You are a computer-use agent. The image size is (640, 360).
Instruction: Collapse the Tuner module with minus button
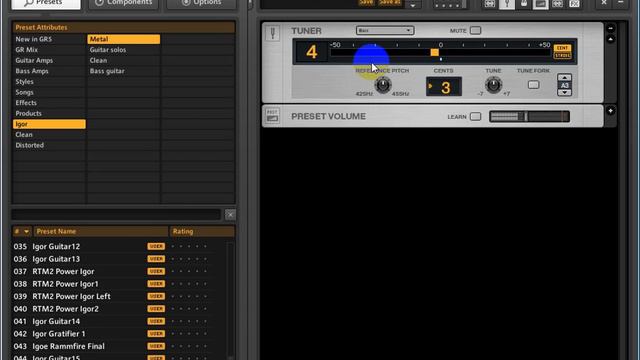click(x=611, y=29)
